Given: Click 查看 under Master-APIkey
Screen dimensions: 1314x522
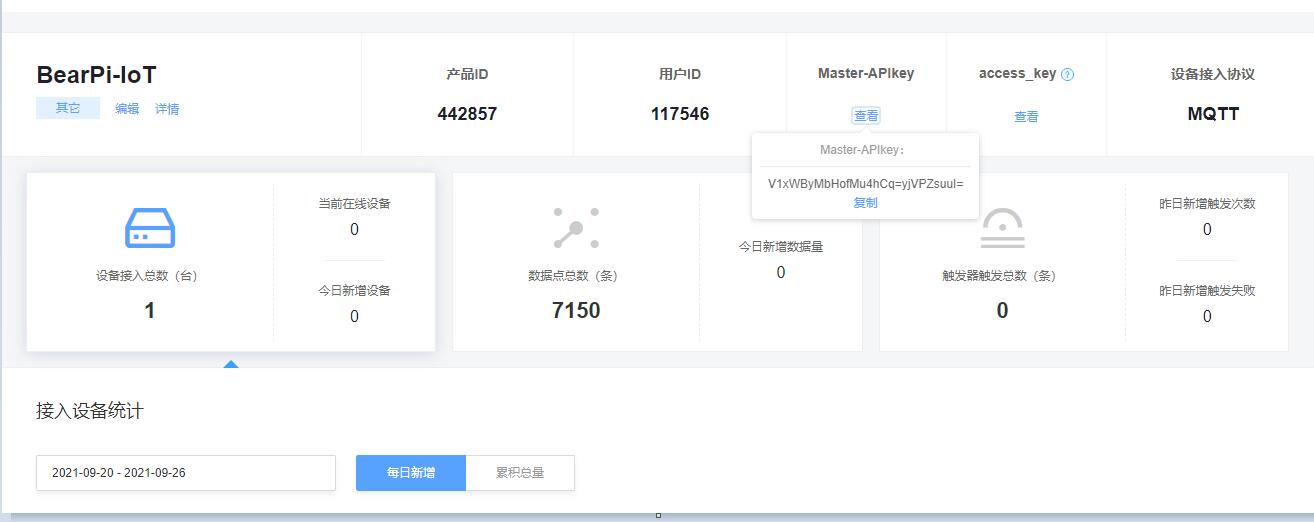Looking at the screenshot, I should coord(866,116).
